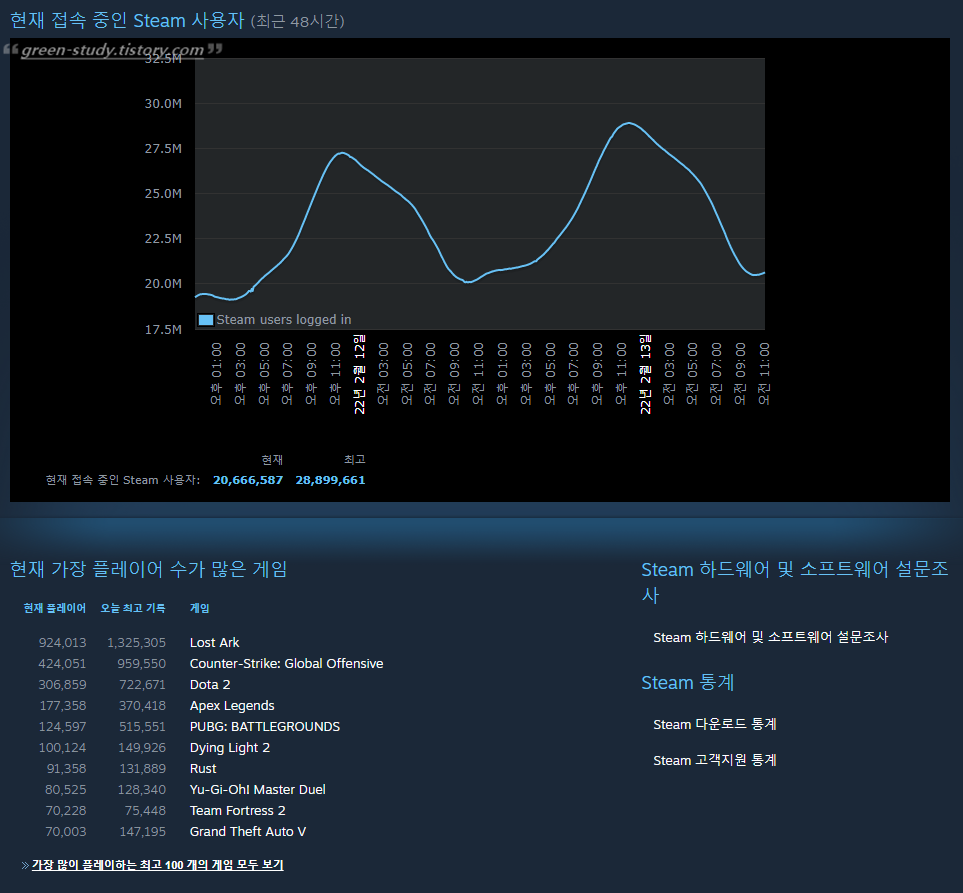Click CS:GO peak value 959,550
The image size is (963, 893).
click(x=142, y=663)
